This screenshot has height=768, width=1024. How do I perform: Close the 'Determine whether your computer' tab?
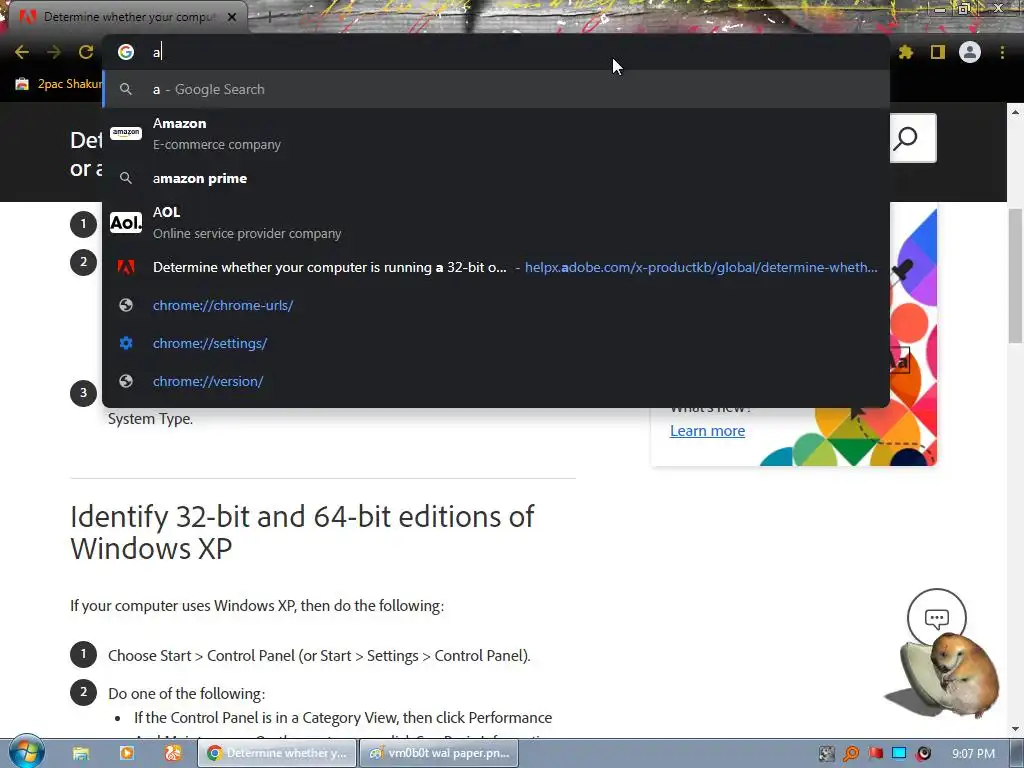click(x=232, y=17)
